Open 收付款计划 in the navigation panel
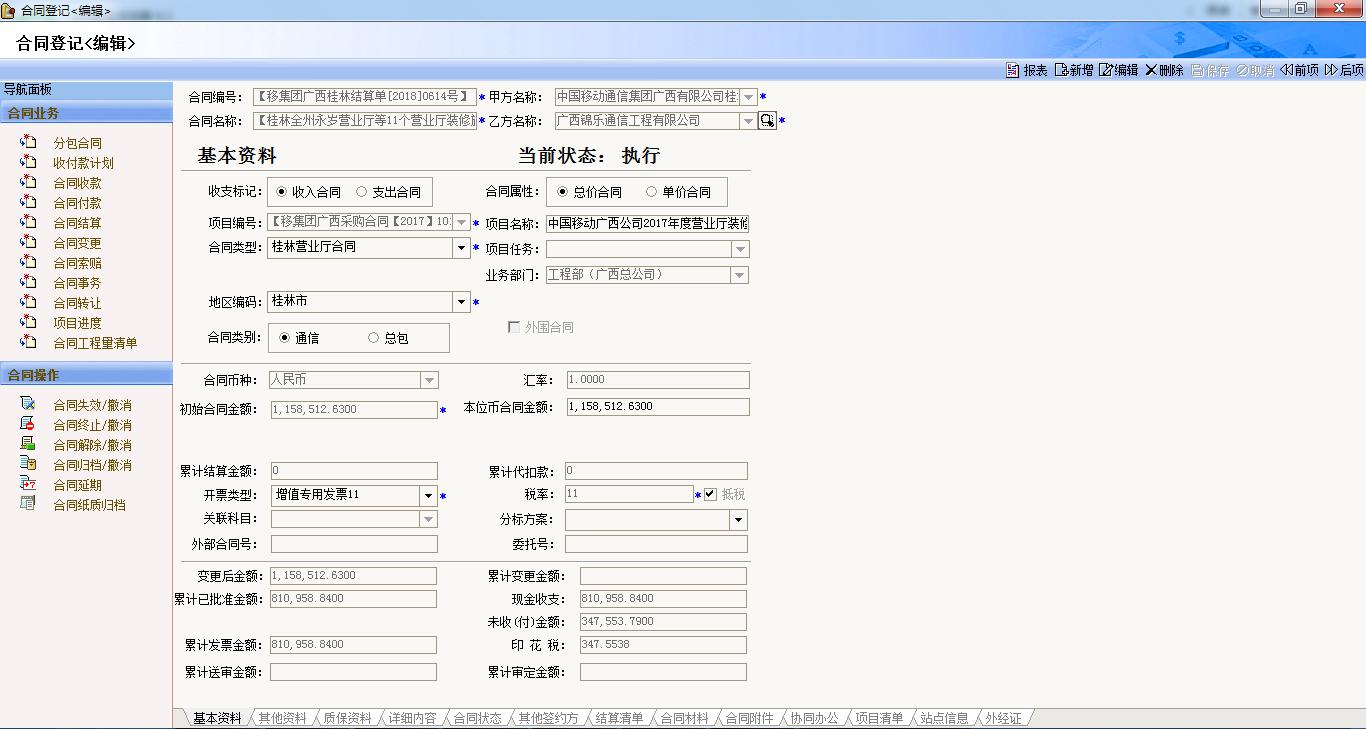1366x729 pixels. [83, 163]
